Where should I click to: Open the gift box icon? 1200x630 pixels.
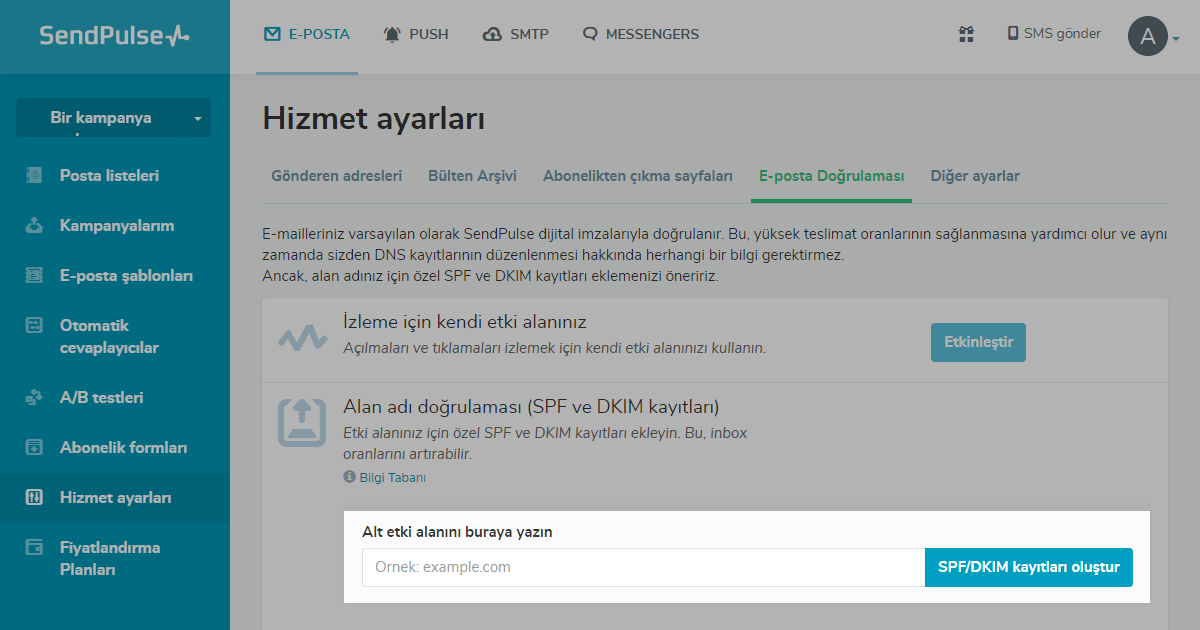pos(966,34)
